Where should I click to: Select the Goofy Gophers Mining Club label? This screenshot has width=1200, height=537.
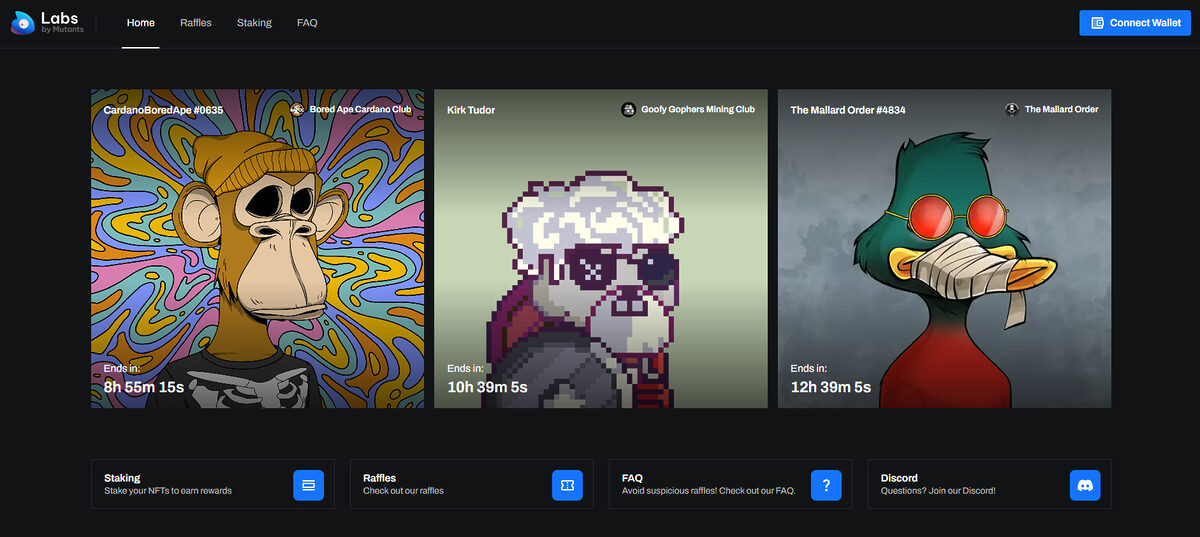point(698,109)
